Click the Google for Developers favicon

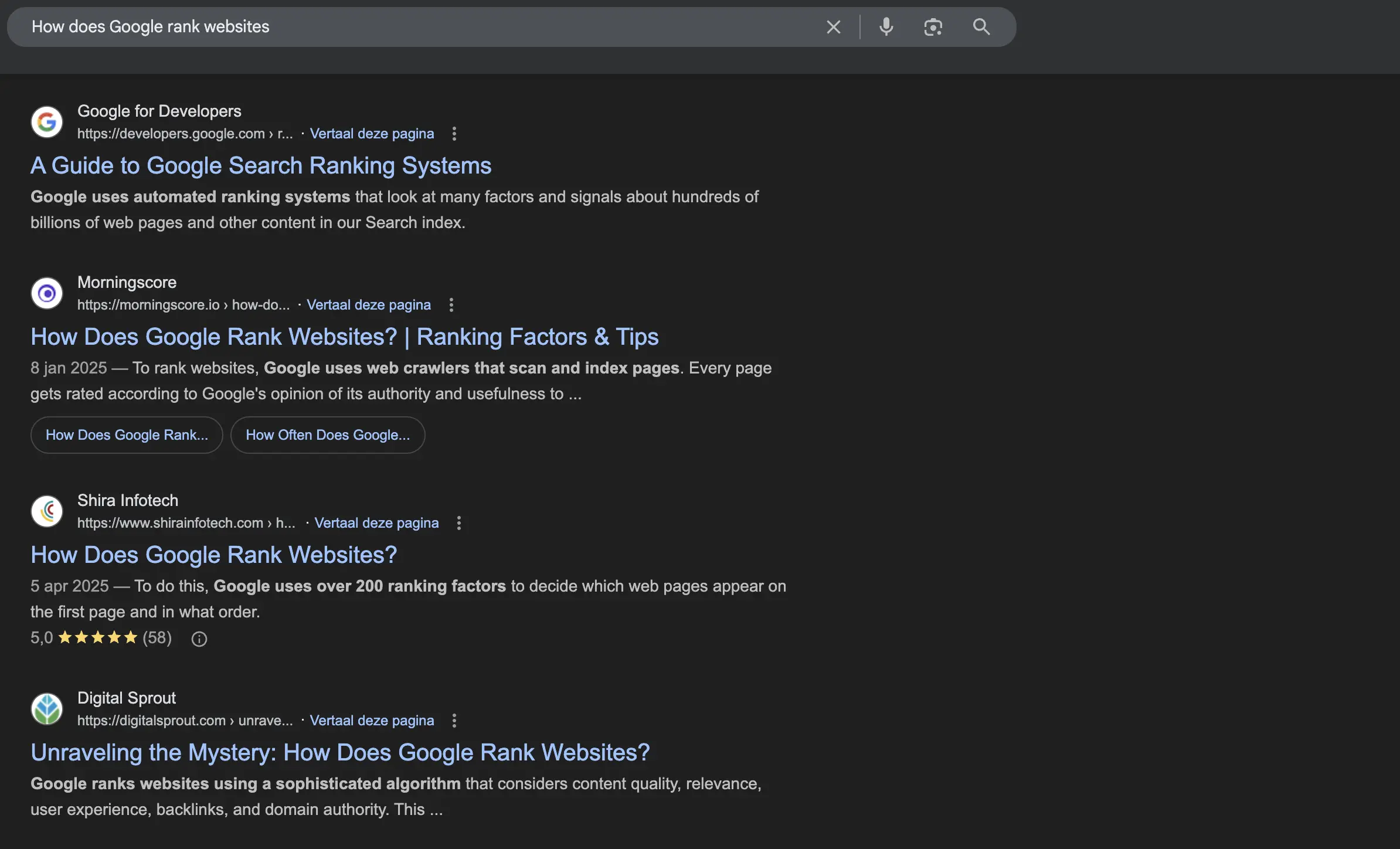47,122
